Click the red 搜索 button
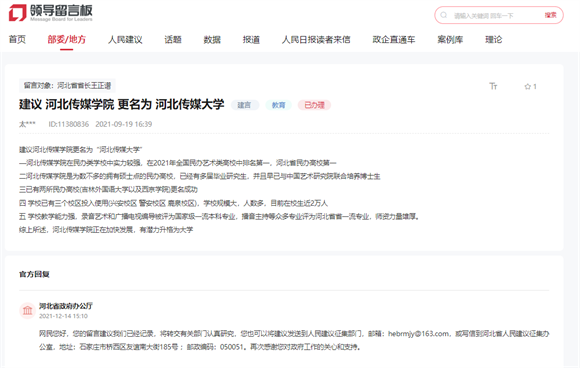Viewport: 580px width, 368px height. [x=550, y=15]
